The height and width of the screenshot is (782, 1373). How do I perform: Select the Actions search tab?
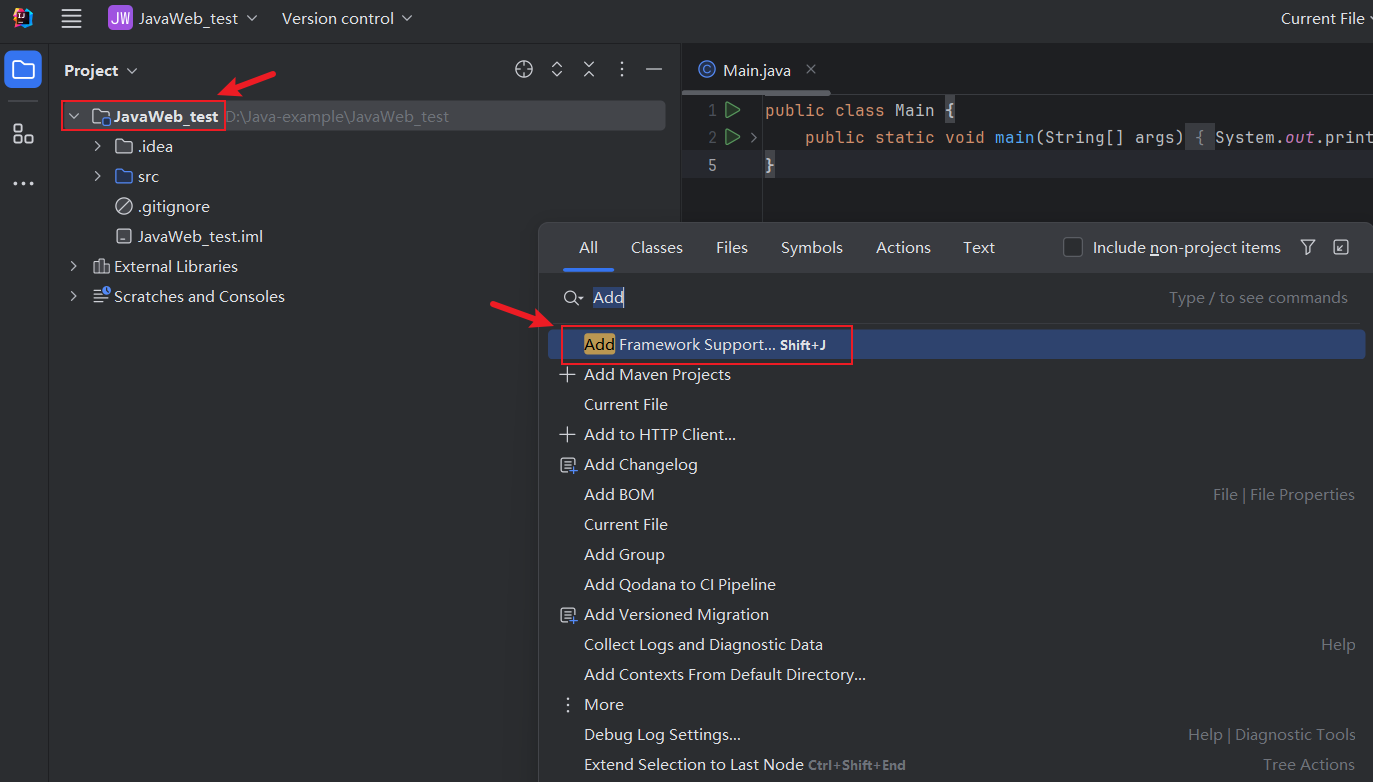902,247
